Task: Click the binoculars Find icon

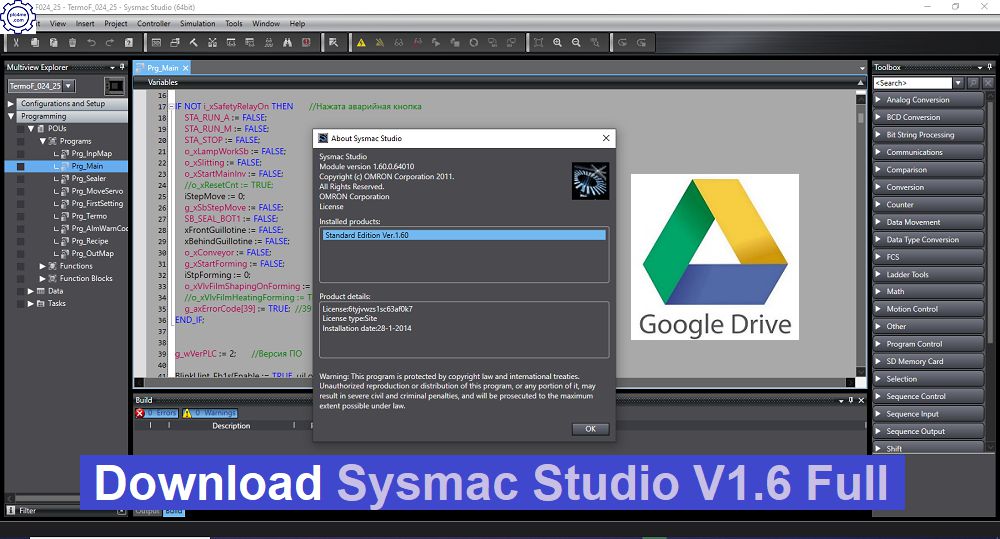Action: click(286, 42)
